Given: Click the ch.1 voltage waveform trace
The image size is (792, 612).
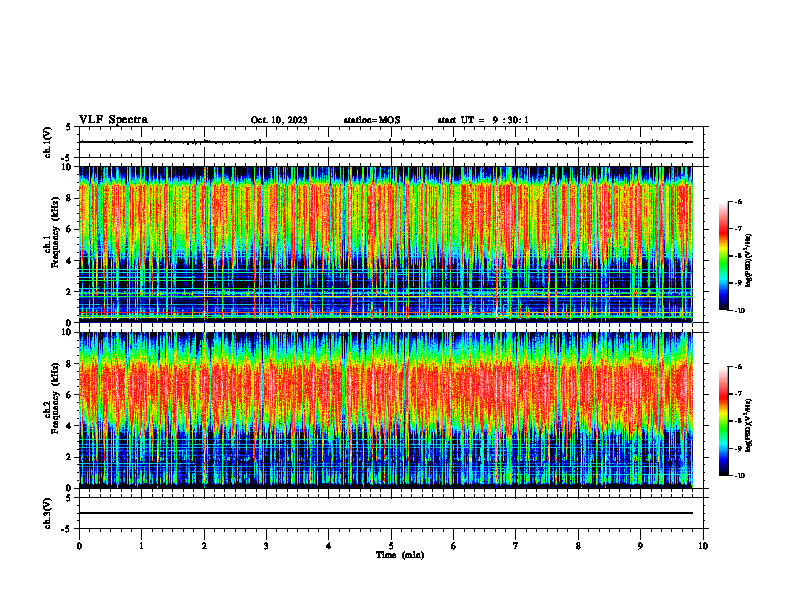Looking at the screenshot, I should [x=385, y=142].
